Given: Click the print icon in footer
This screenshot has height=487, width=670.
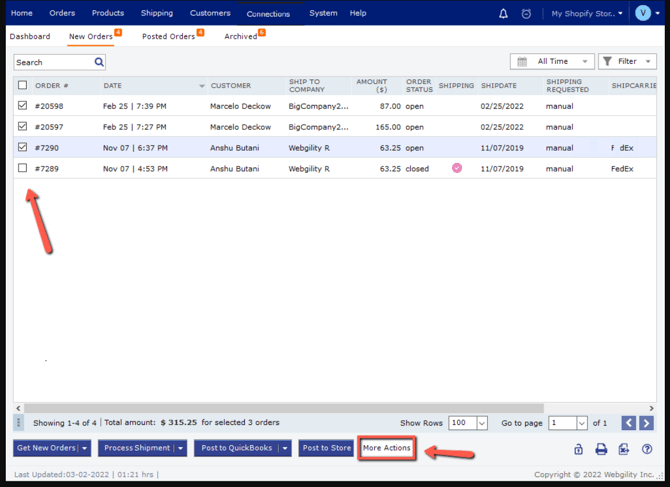Looking at the screenshot, I should pyautogui.click(x=601, y=449).
